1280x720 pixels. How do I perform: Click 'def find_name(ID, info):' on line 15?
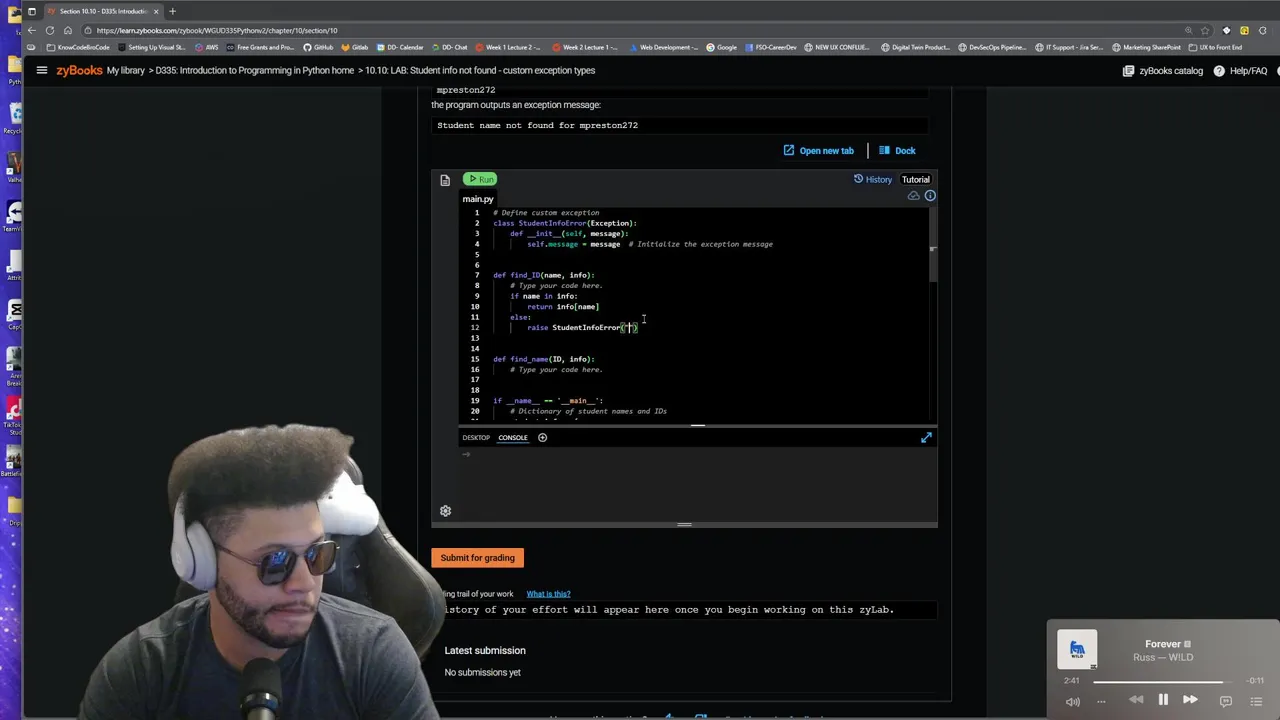pyautogui.click(x=544, y=359)
